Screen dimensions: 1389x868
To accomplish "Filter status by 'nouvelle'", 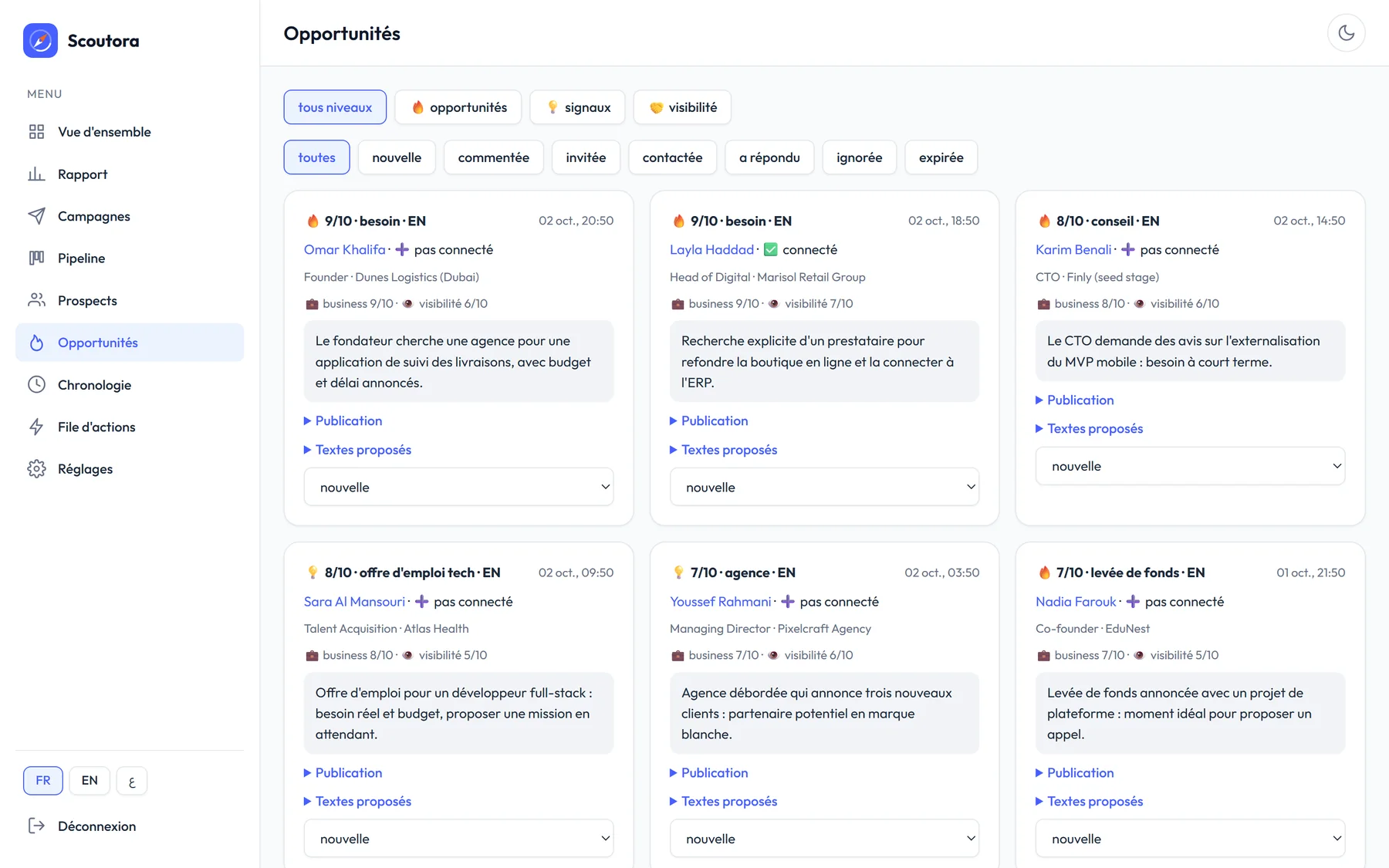I will (397, 157).
